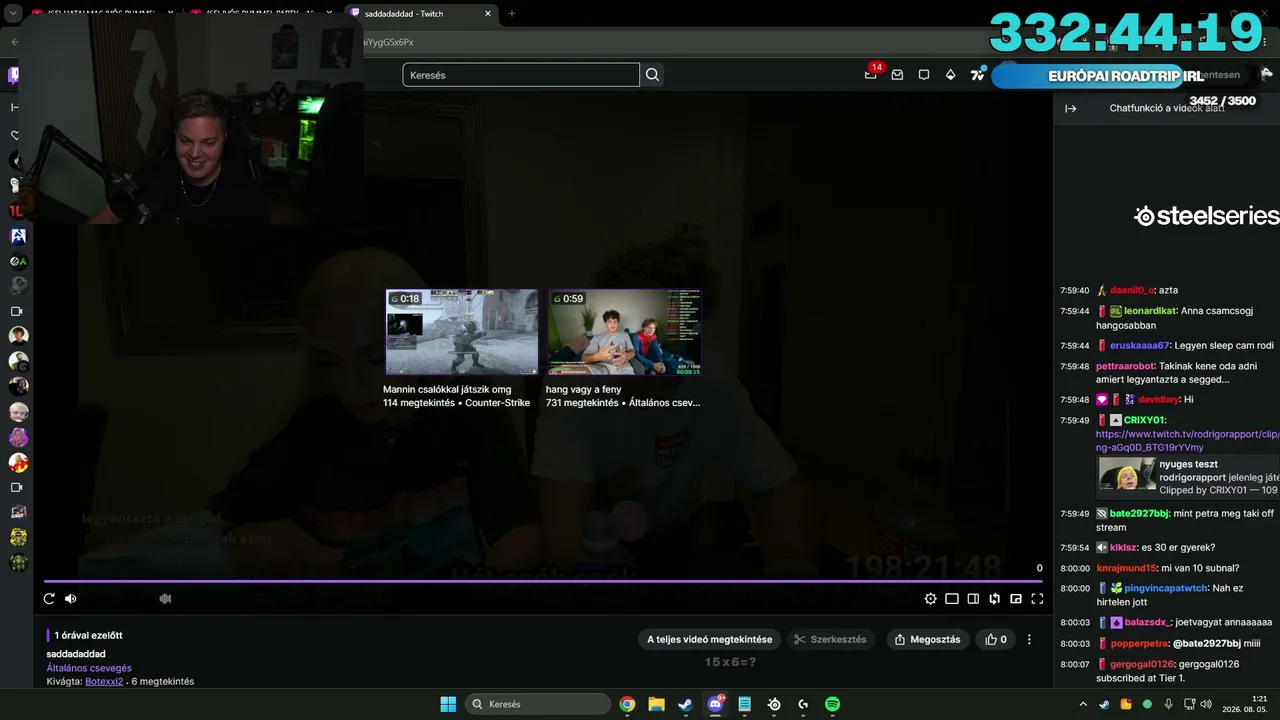Collapse the chat panel with arrow icon

pyautogui.click(x=1071, y=108)
